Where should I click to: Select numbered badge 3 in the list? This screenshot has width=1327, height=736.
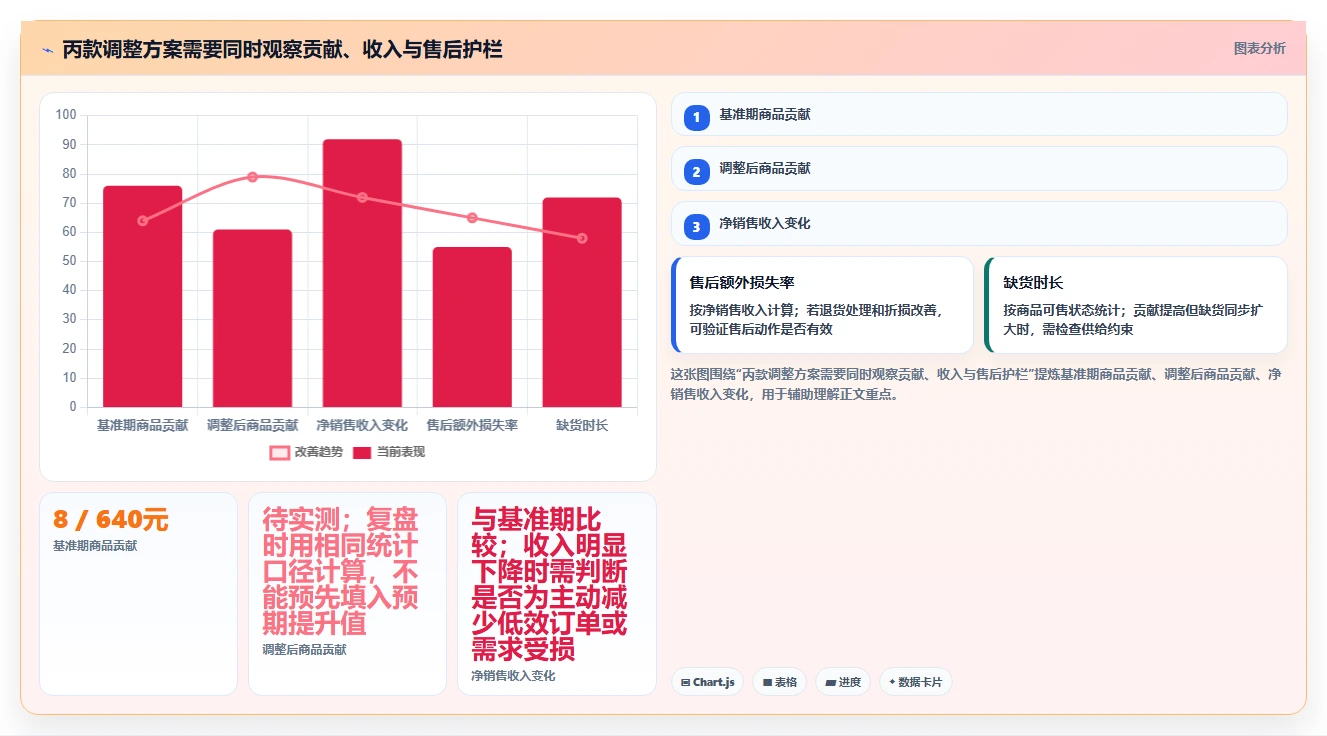click(x=697, y=226)
